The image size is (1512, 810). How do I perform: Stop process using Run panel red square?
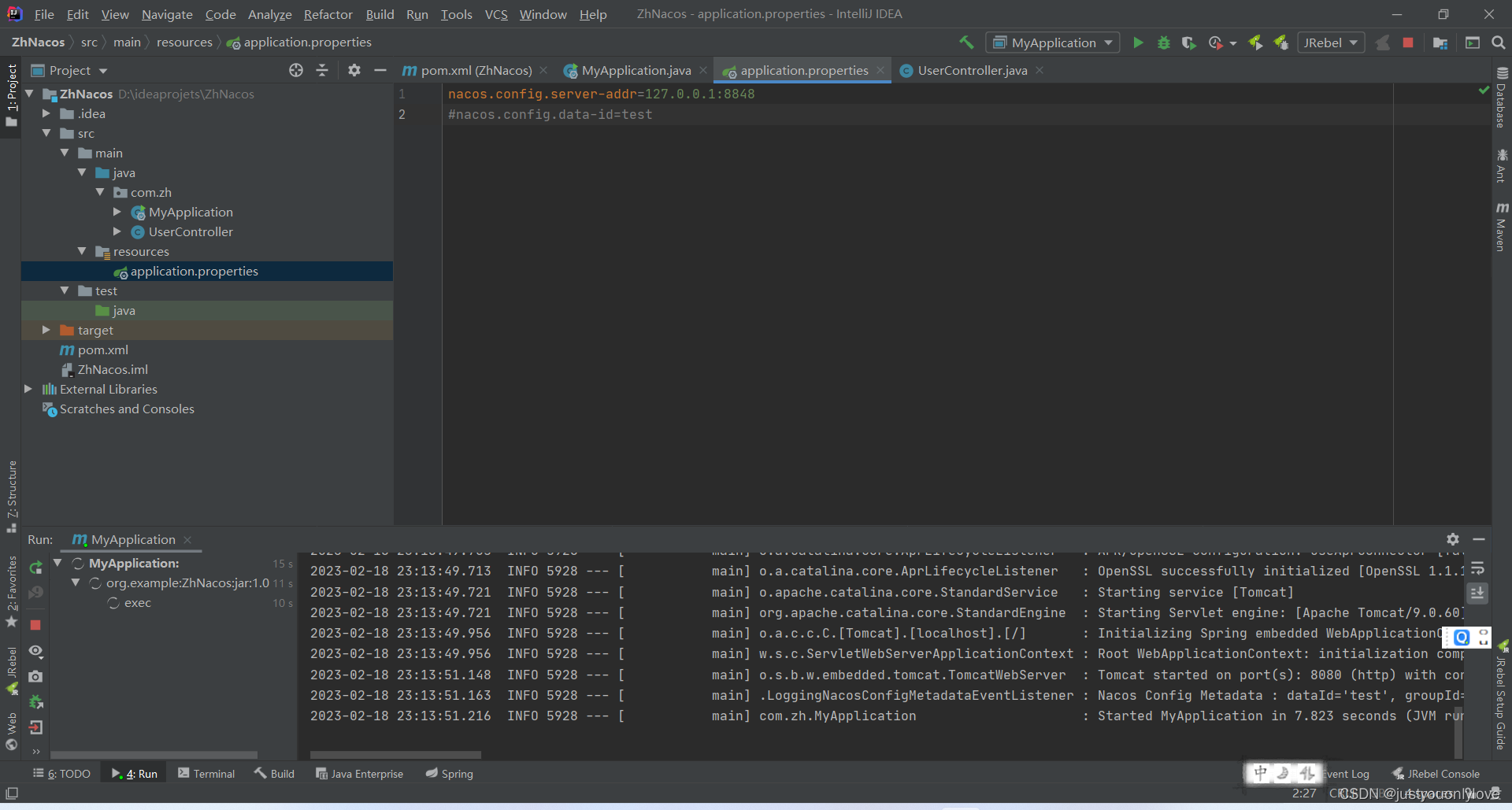pos(35,625)
